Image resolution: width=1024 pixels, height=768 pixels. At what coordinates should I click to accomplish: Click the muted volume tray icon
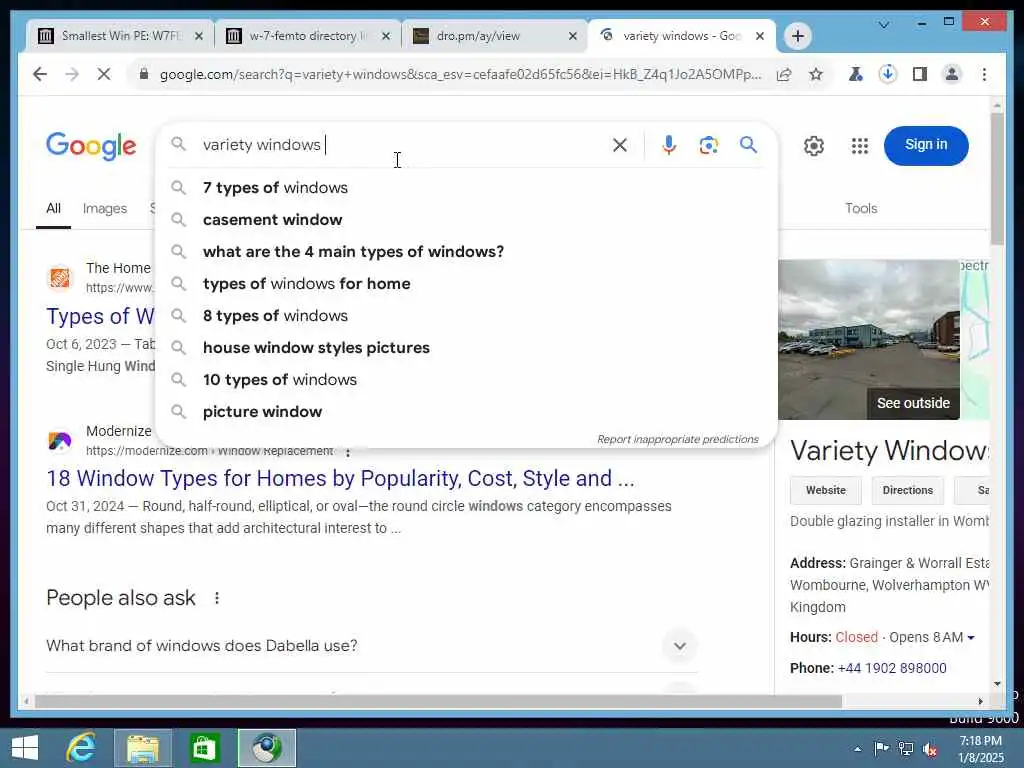click(930, 749)
